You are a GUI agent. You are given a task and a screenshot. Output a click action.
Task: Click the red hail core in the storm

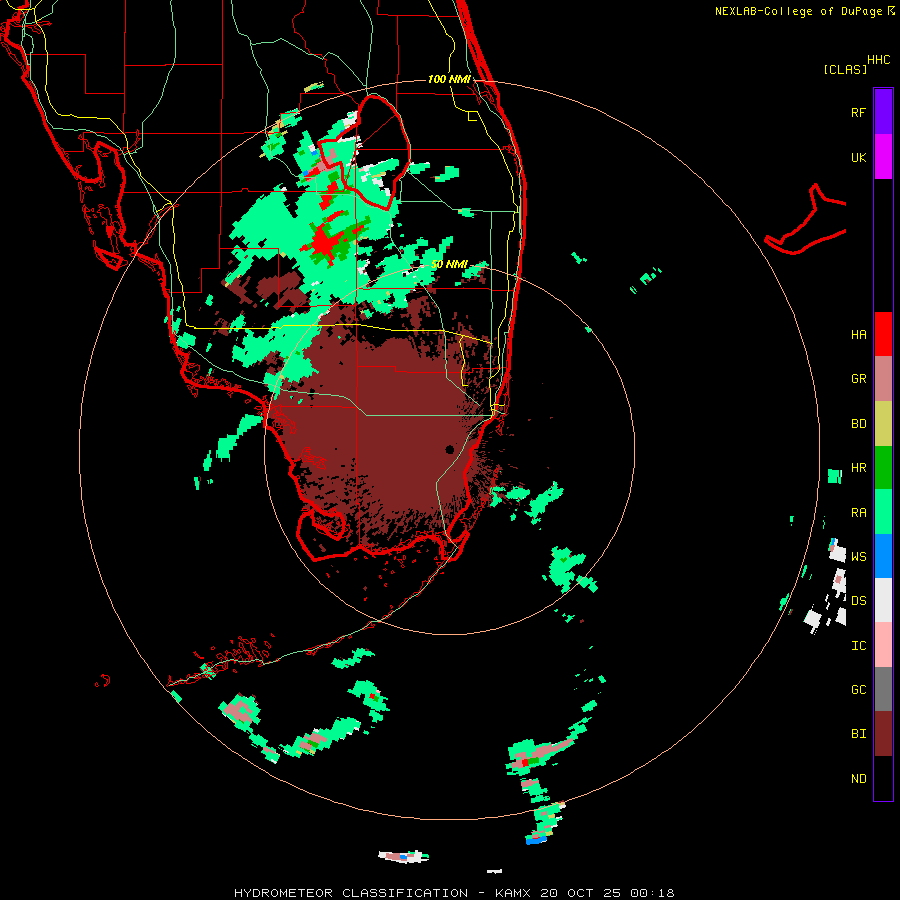(x=324, y=244)
